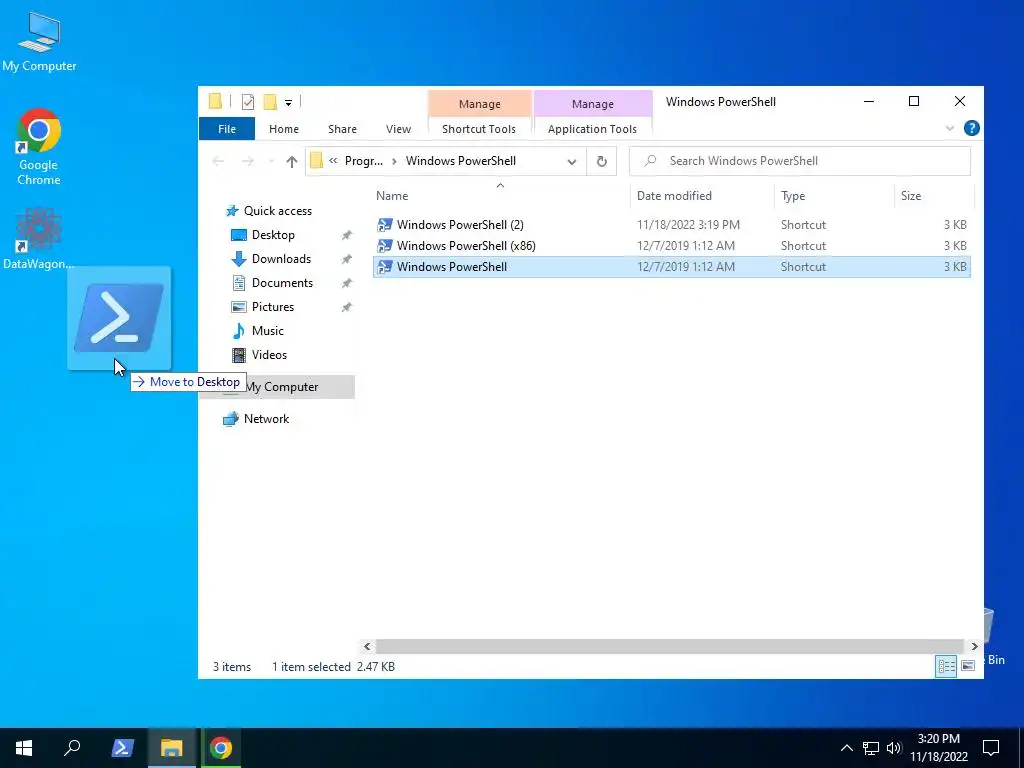The image size is (1024, 768).
Task: Open Help with the question mark icon
Action: (x=971, y=128)
